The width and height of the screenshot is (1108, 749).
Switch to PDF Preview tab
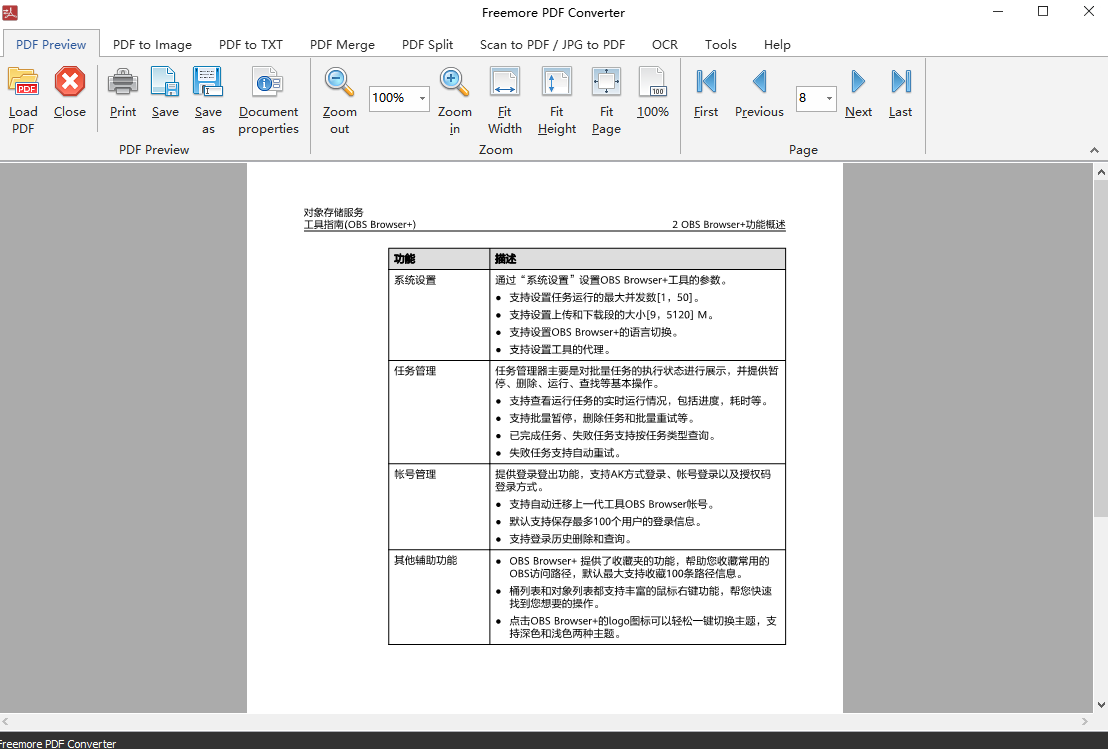tap(51, 45)
